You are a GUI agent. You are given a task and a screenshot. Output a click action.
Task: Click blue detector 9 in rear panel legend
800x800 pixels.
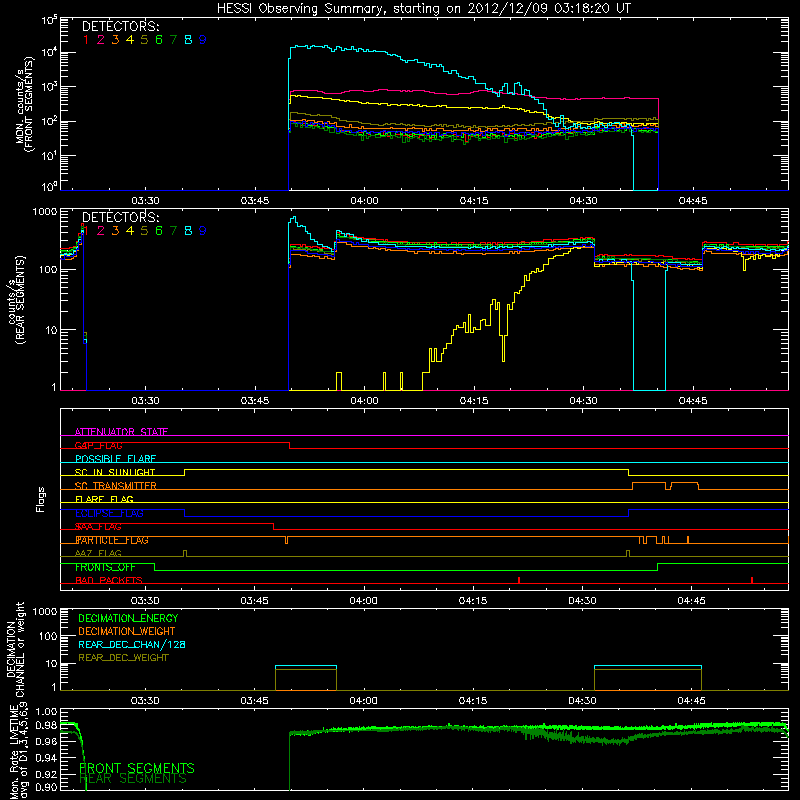[x=203, y=231]
